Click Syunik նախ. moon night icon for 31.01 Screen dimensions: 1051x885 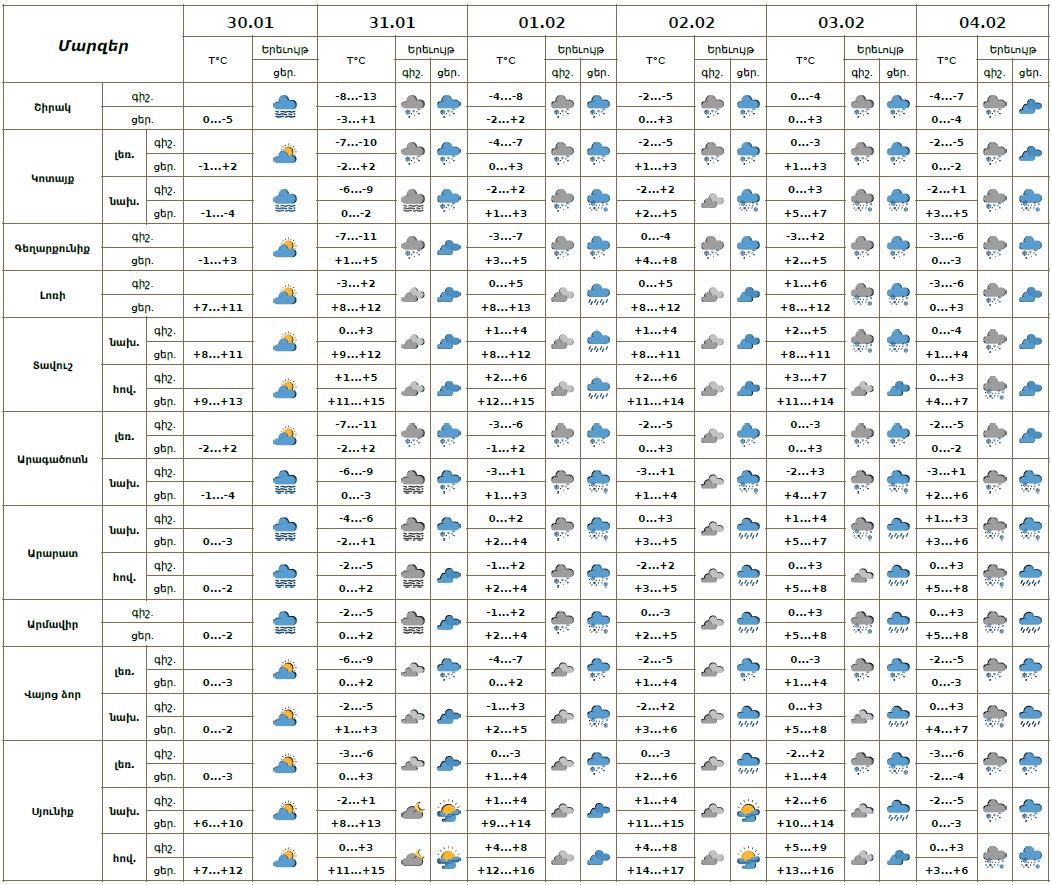tap(412, 810)
